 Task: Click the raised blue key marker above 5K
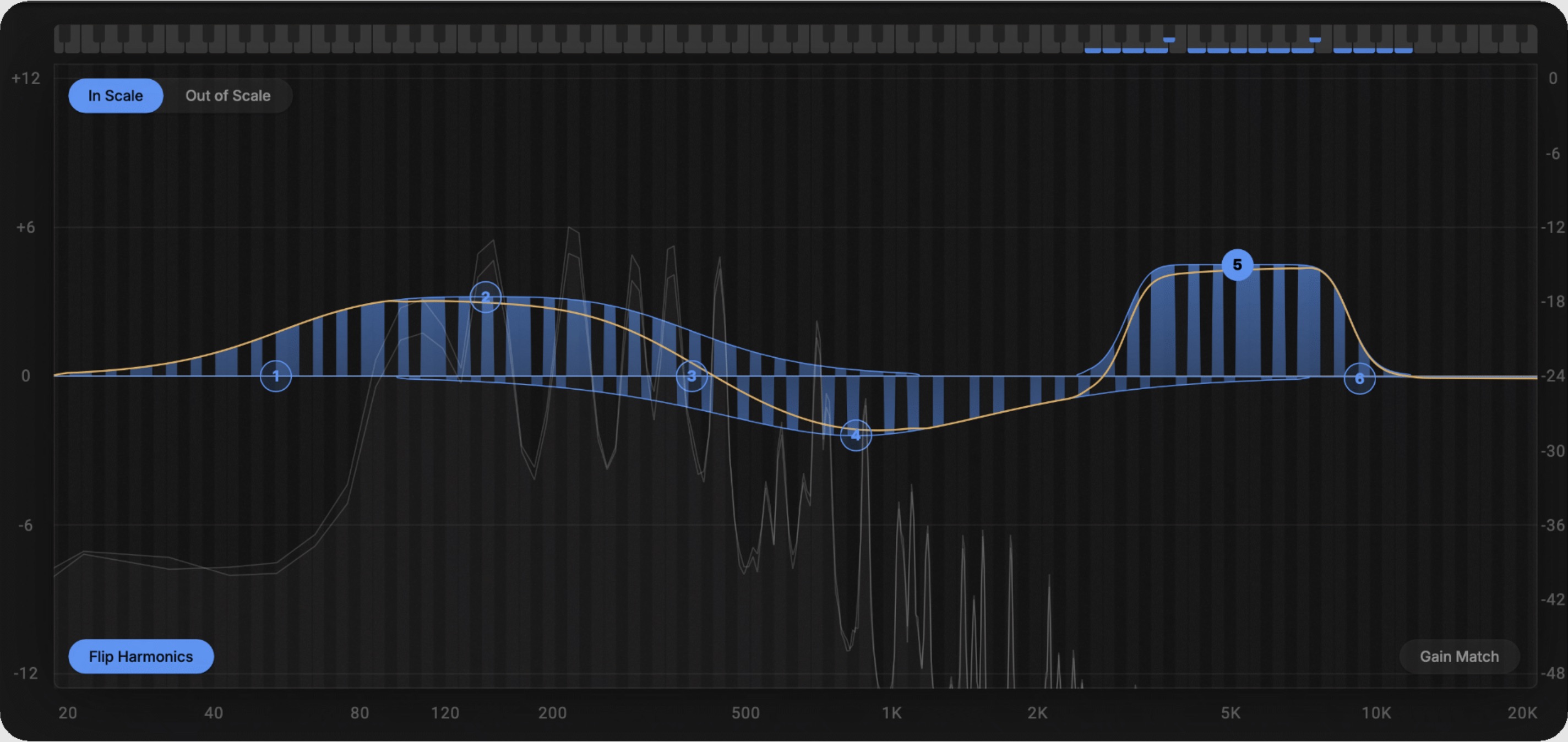click(x=1169, y=40)
